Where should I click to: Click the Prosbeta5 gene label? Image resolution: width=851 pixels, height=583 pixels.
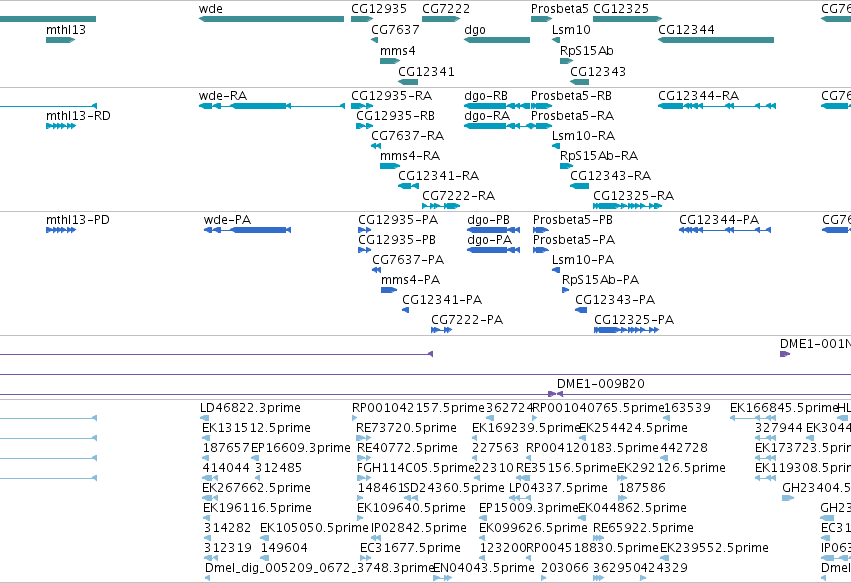[x=560, y=9]
